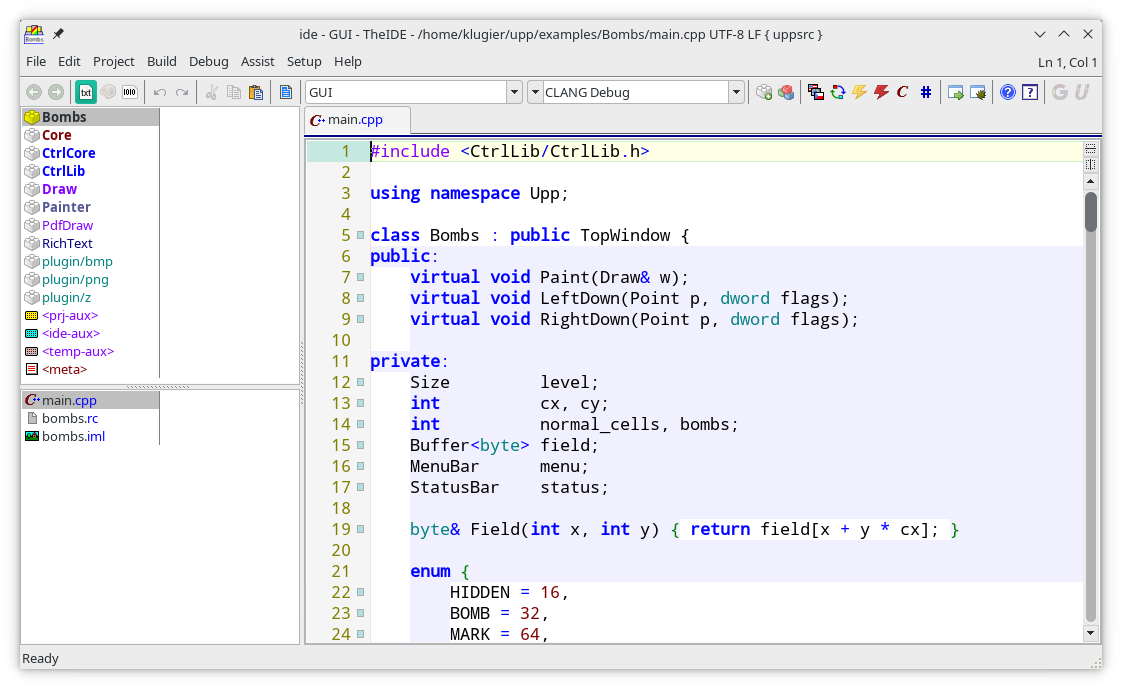
Task: Click the Paste clipboard icon
Action: tap(256, 93)
